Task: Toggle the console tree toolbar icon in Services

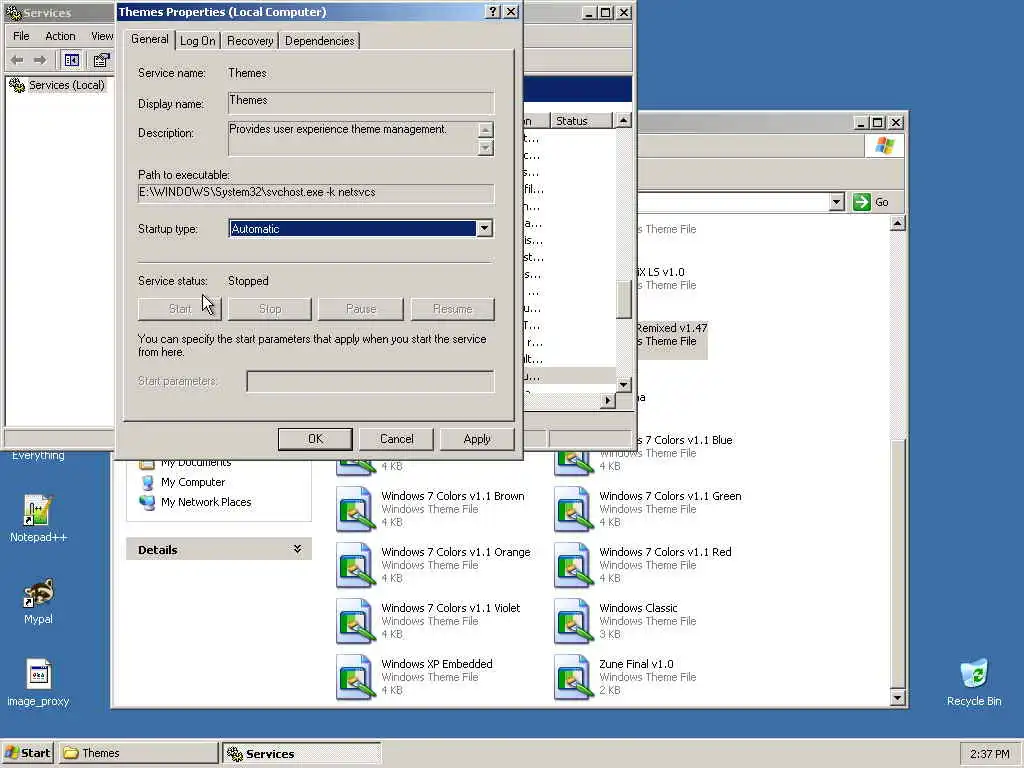Action: pyautogui.click(x=71, y=60)
